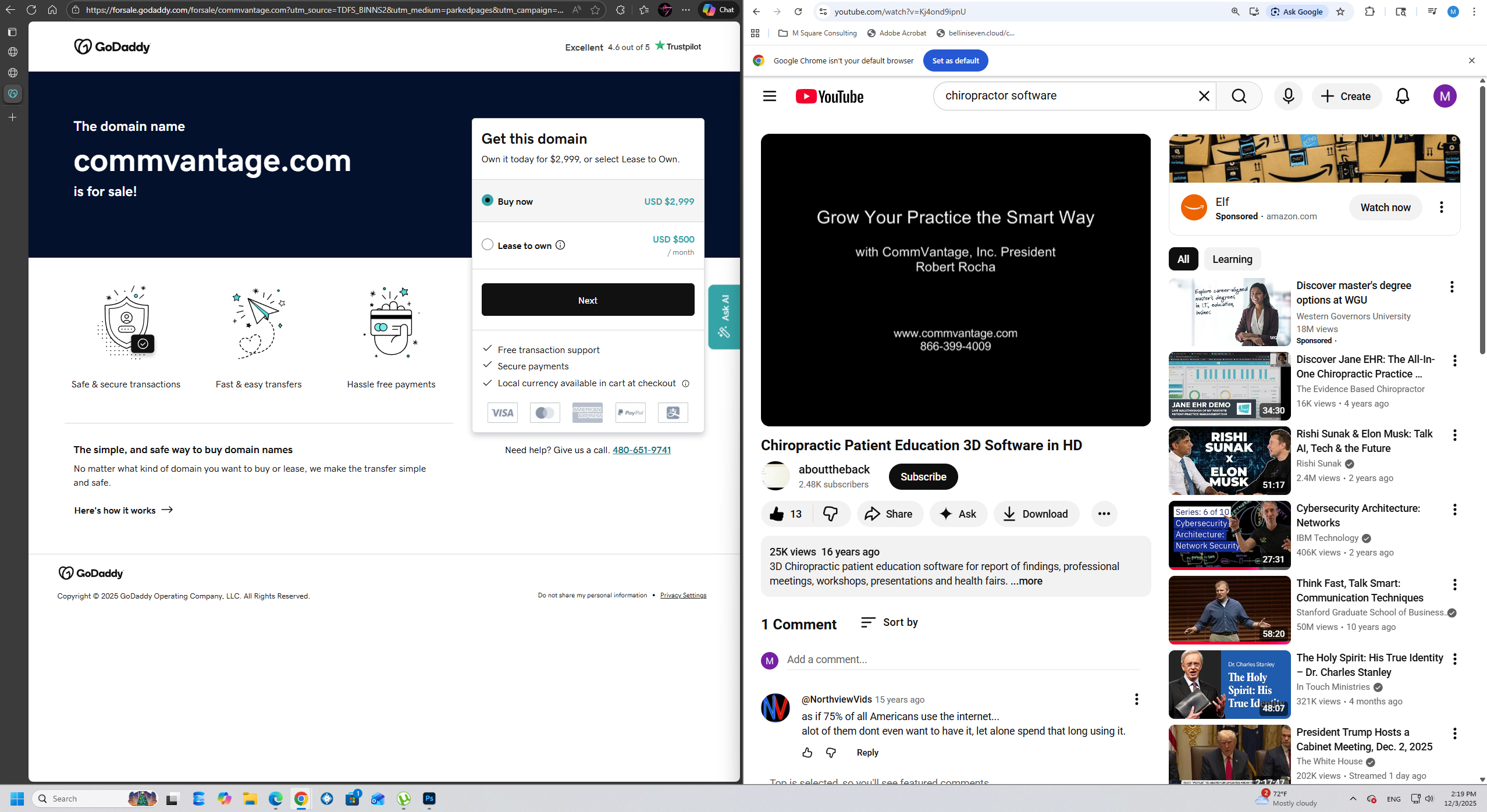Image resolution: width=1487 pixels, height=812 pixels.
Task: Open the more actions ellipsis under the video
Action: point(1104,514)
